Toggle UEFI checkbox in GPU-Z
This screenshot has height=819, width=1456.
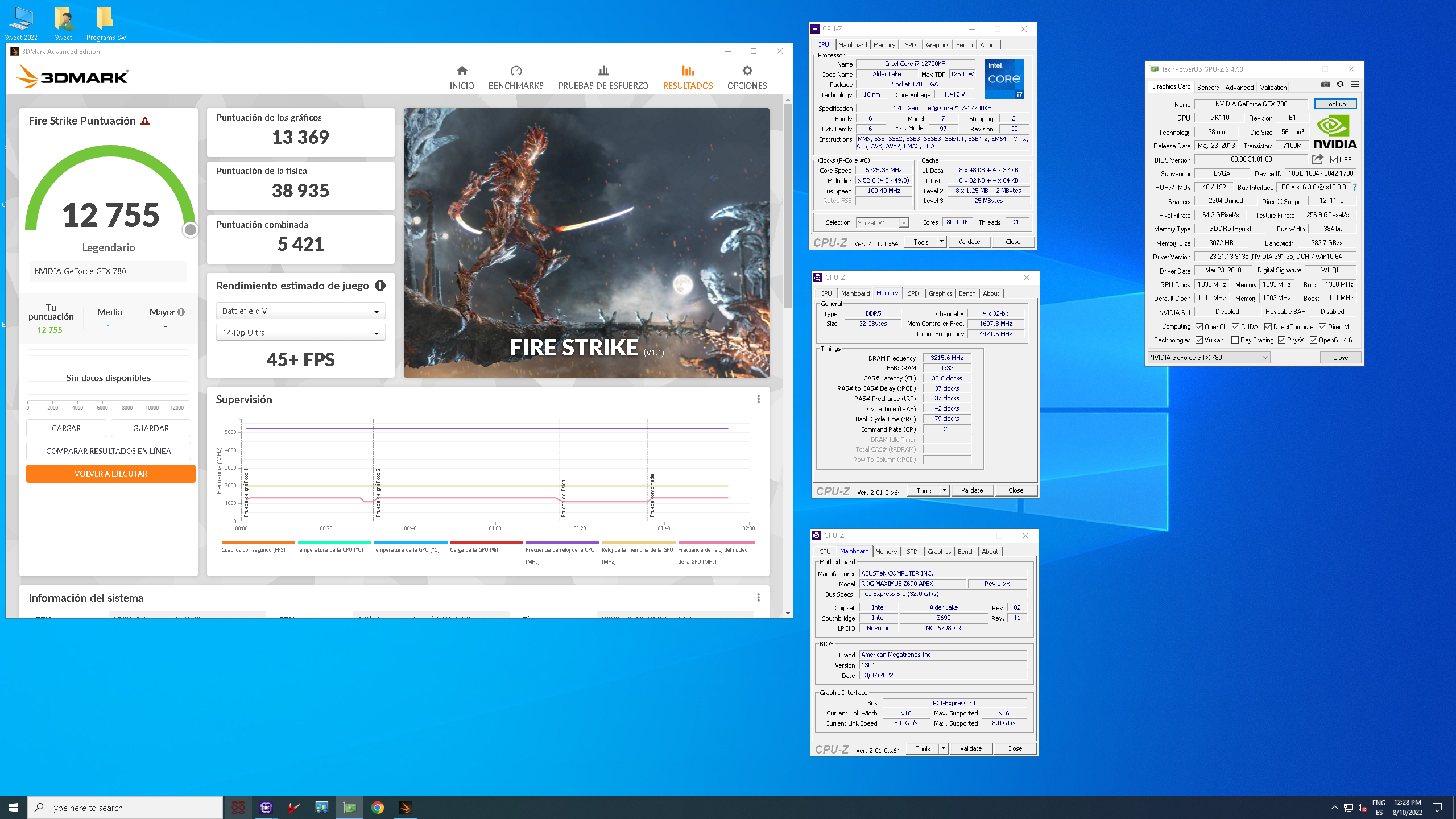(1334, 160)
